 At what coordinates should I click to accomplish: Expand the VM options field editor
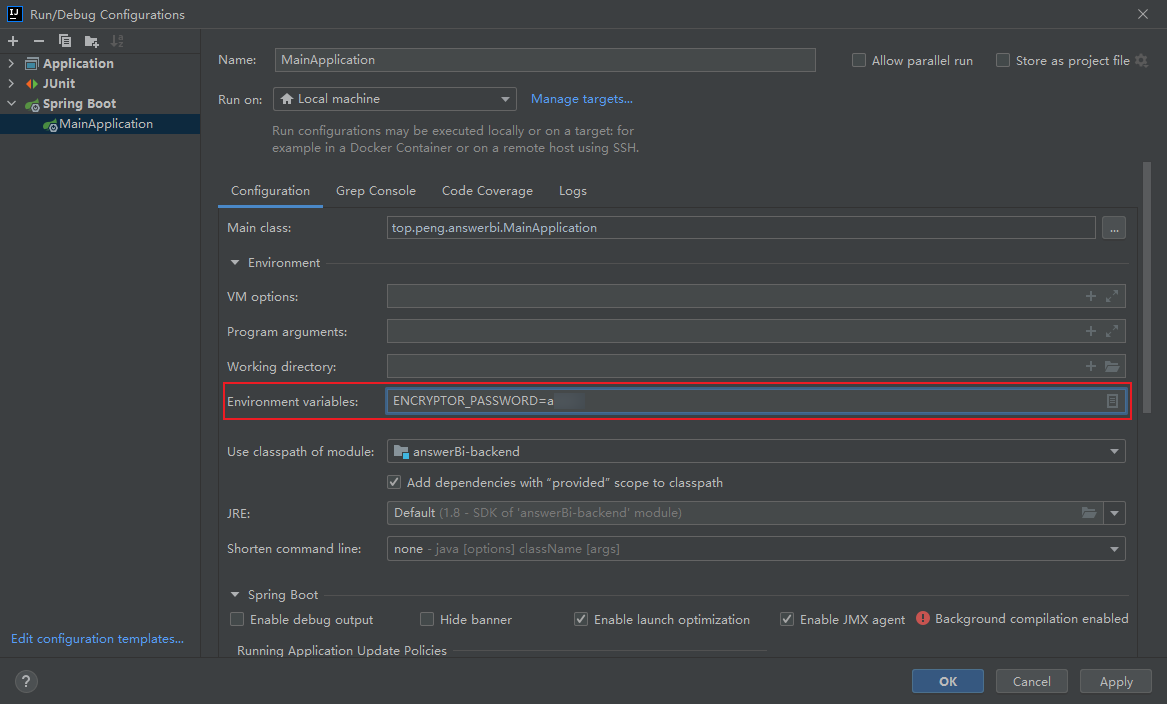[1113, 297]
